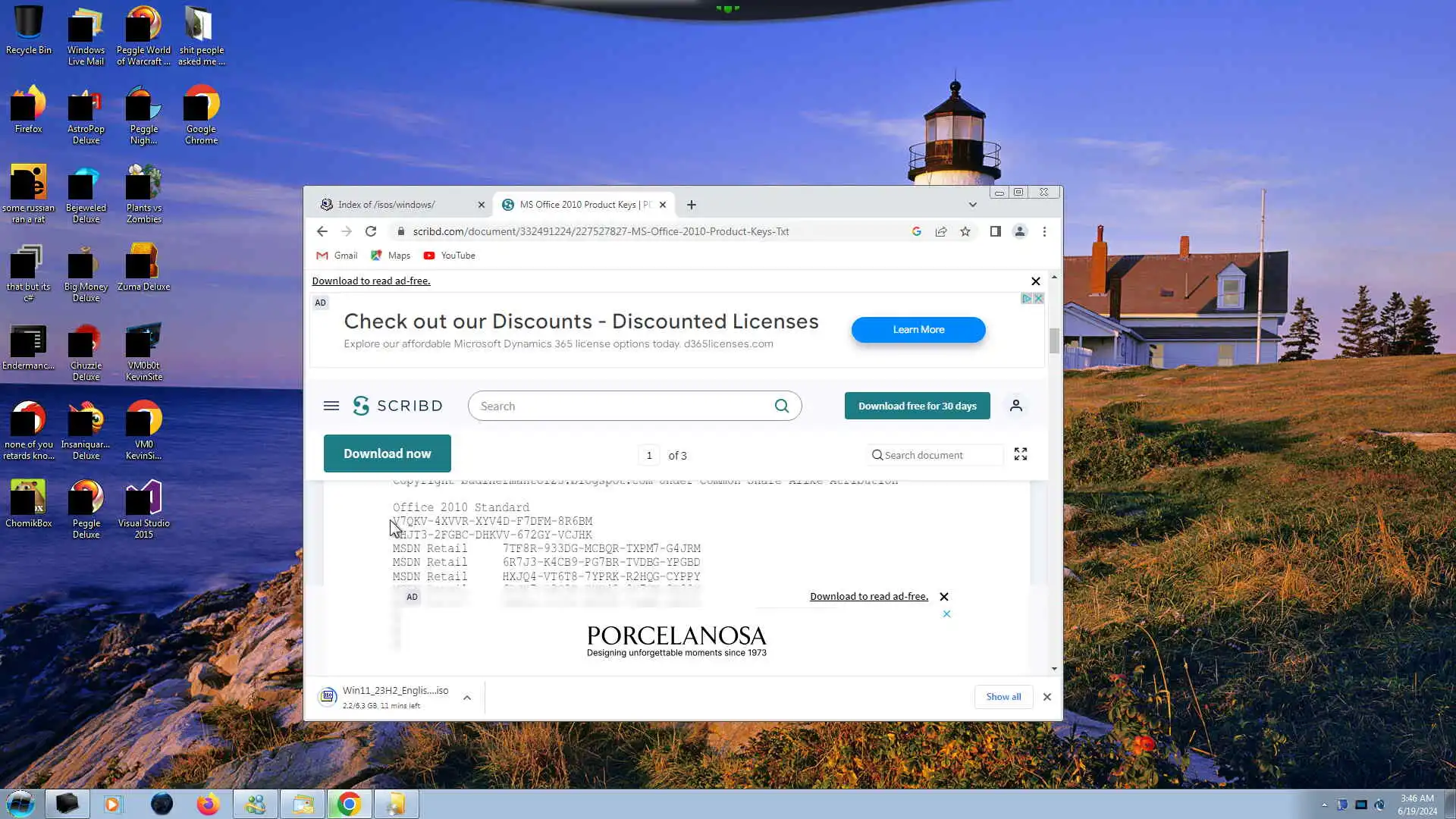Viewport: 1456px width, 819px height.
Task: Click Show all downloads
Action: pyautogui.click(x=1003, y=696)
